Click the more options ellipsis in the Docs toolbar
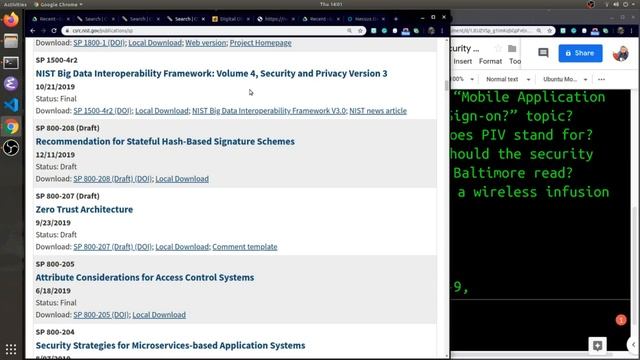 click(601, 79)
